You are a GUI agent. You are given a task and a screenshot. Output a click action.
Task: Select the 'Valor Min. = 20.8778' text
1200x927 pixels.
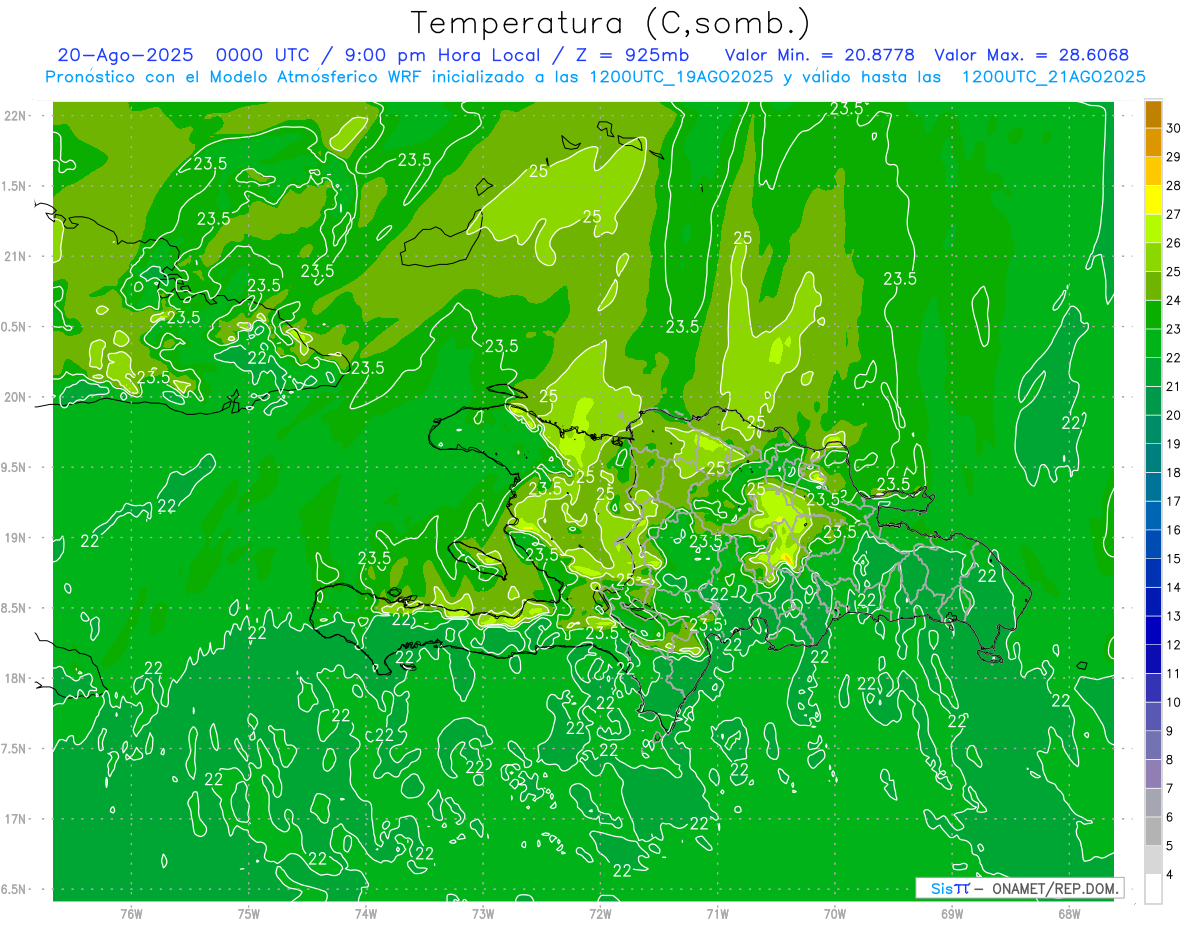tap(819, 55)
